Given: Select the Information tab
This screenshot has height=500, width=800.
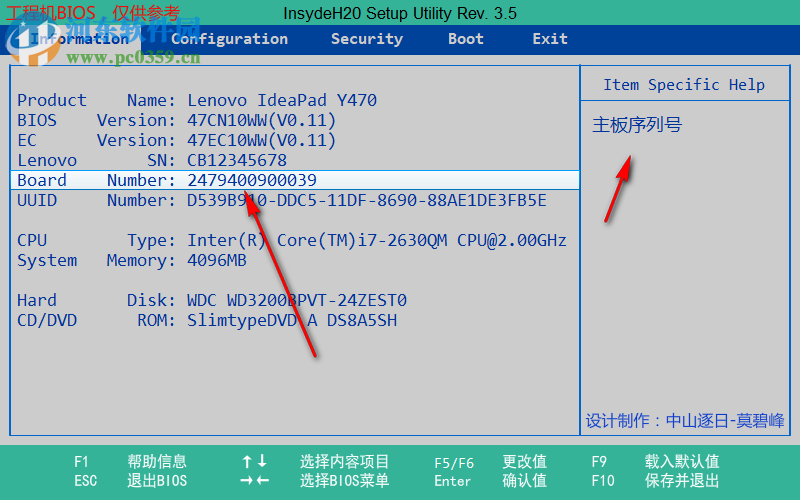Looking at the screenshot, I should coord(79,39).
